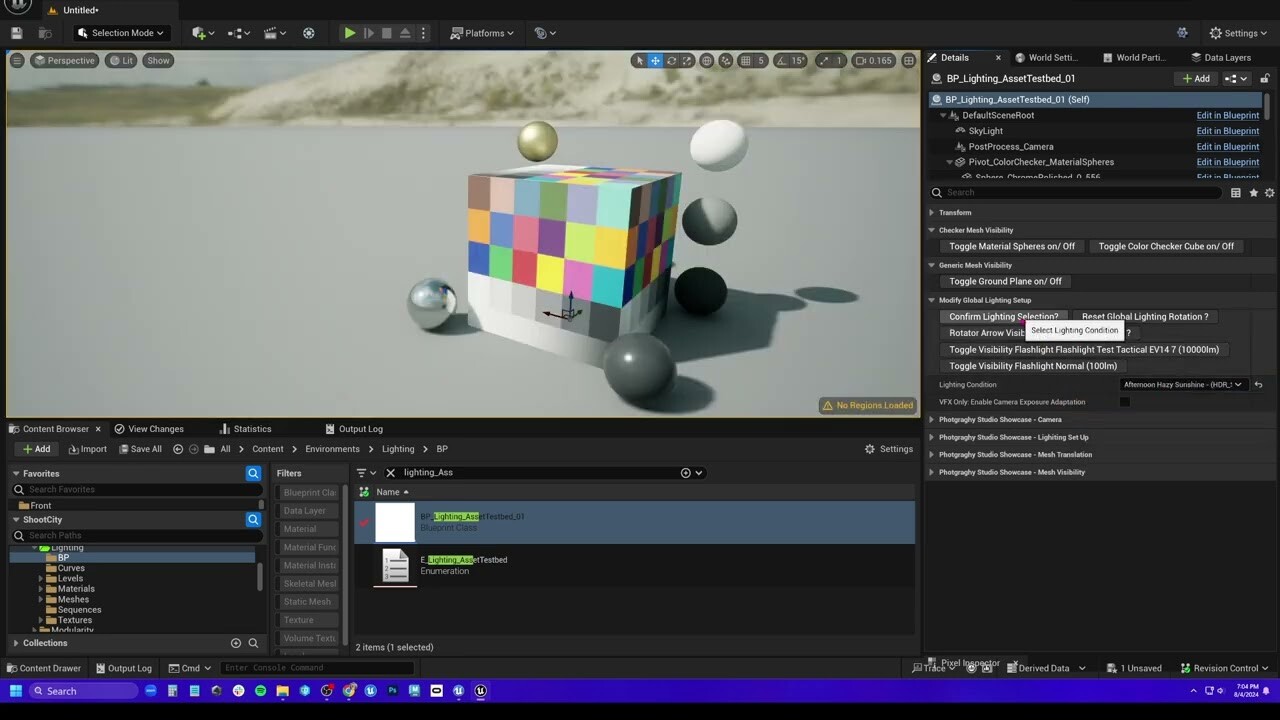
Task: Toggle grid snapping in the viewport
Action: point(746,60)
